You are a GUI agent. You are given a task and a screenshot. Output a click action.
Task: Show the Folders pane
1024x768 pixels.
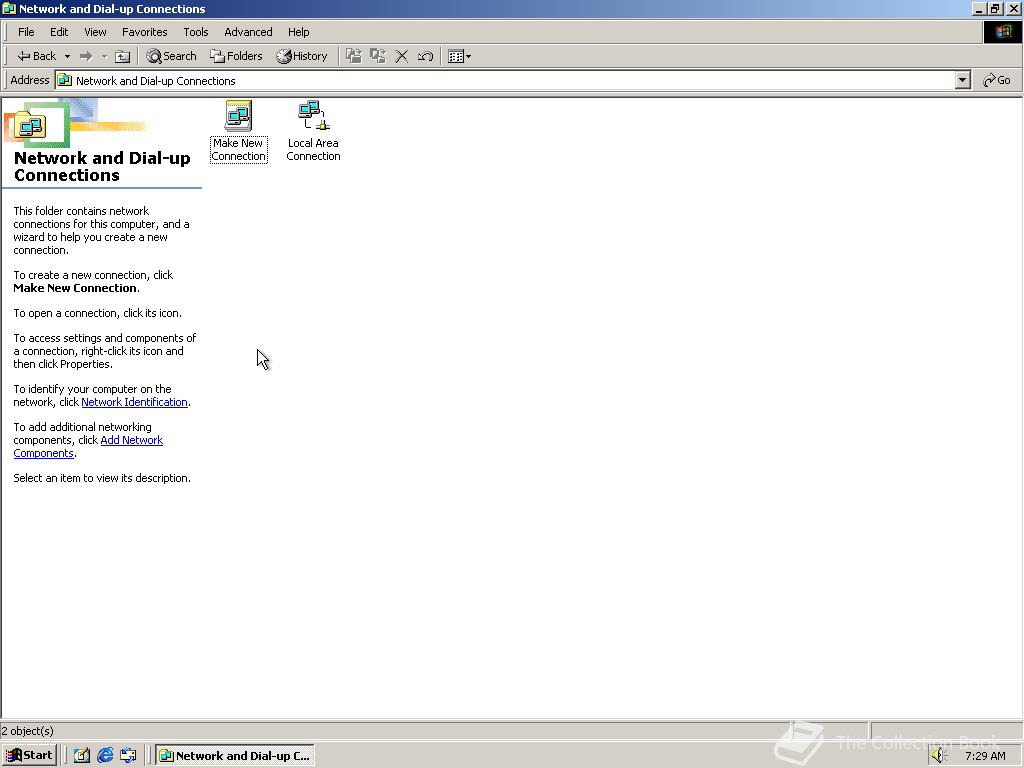click(x=236, y=56)
